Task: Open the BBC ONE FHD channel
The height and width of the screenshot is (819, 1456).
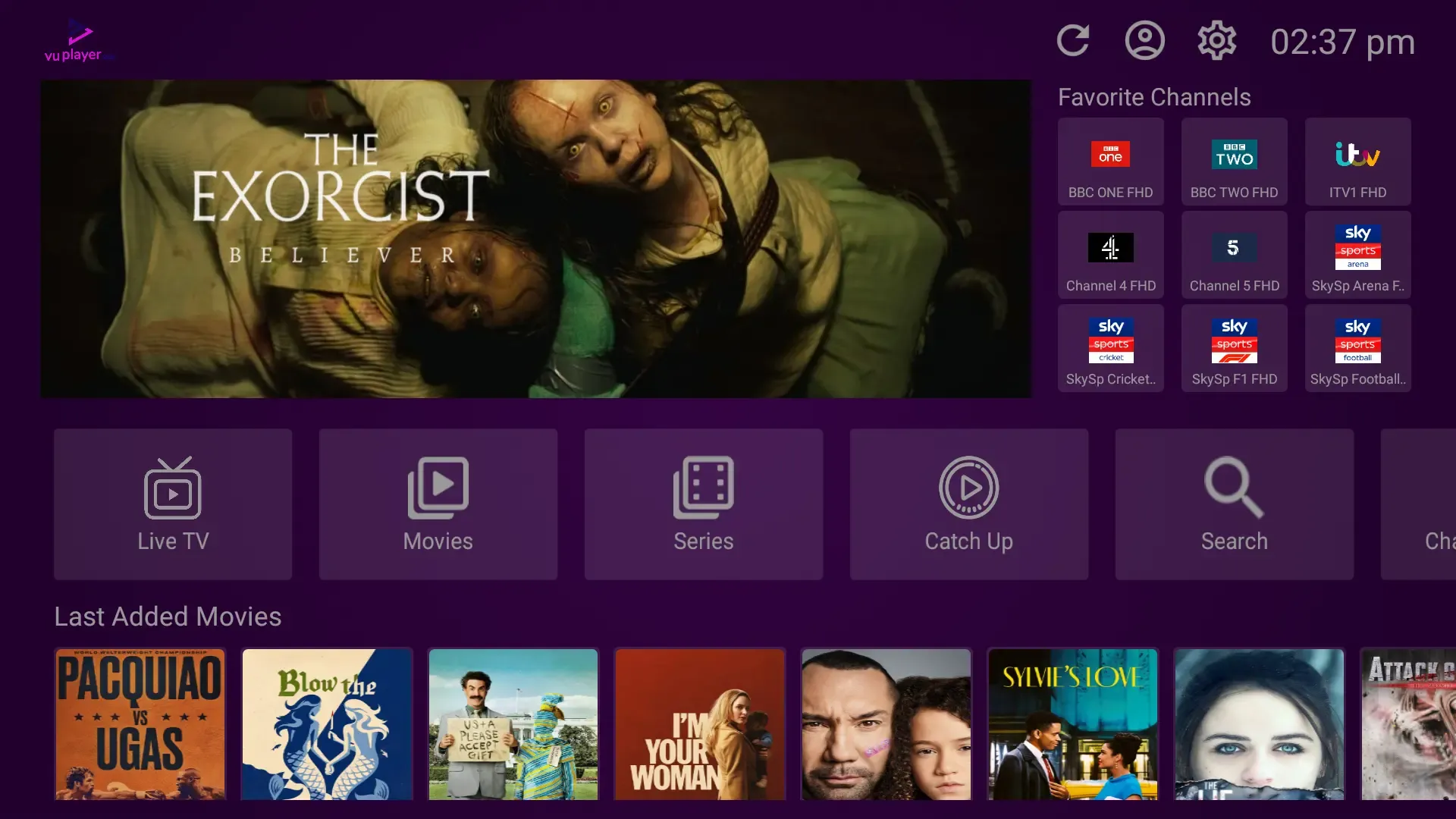Action: pos(1110,162)
